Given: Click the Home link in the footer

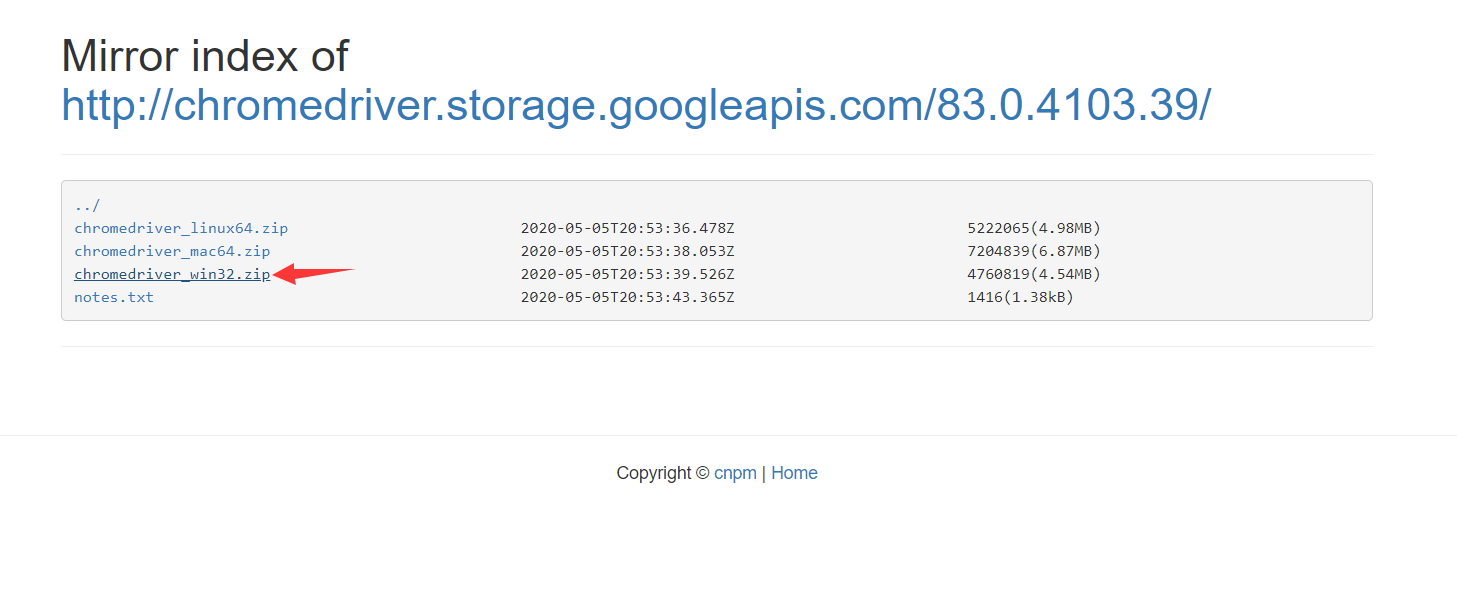Looking at the screenshot, I should pos(794,473).
